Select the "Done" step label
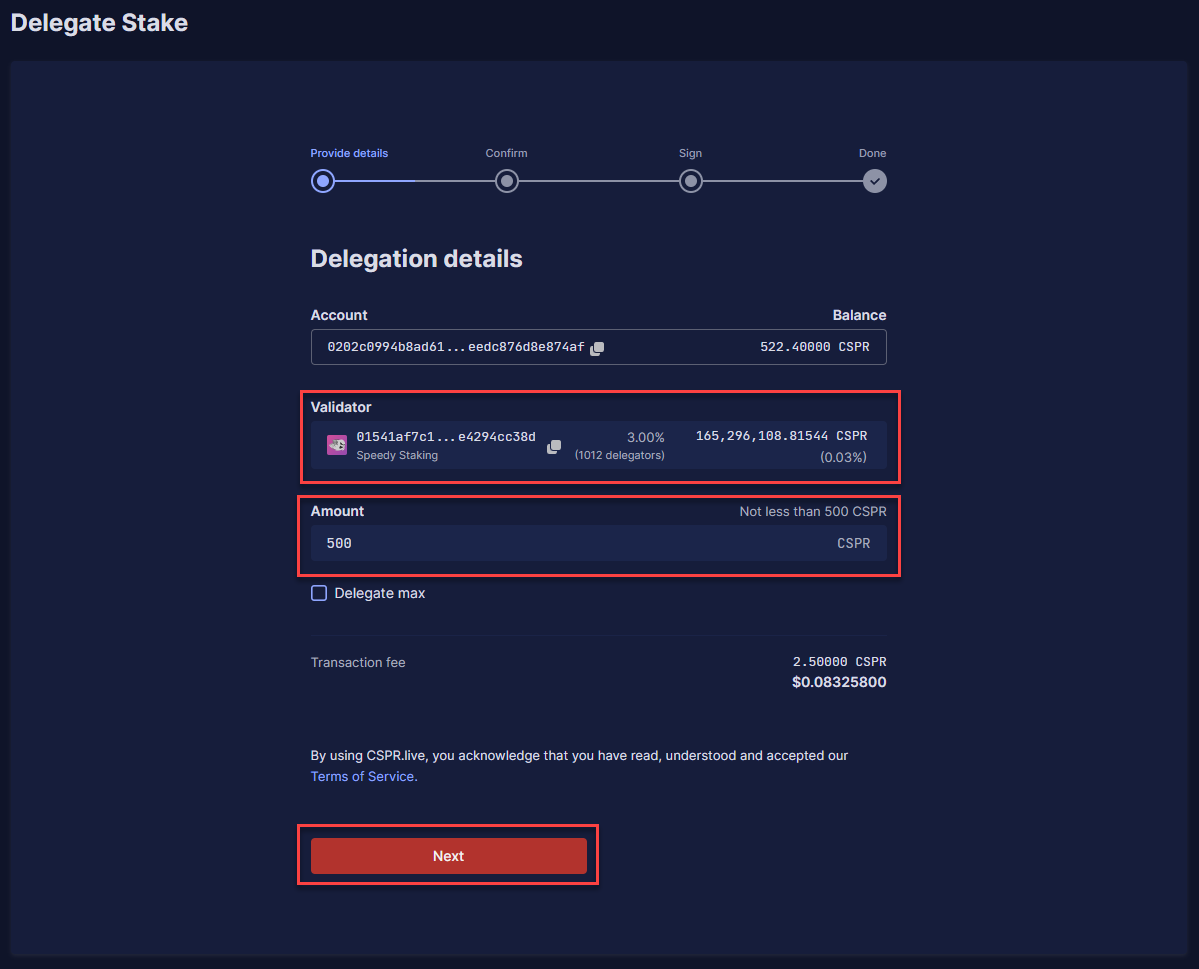 (872, 153)
